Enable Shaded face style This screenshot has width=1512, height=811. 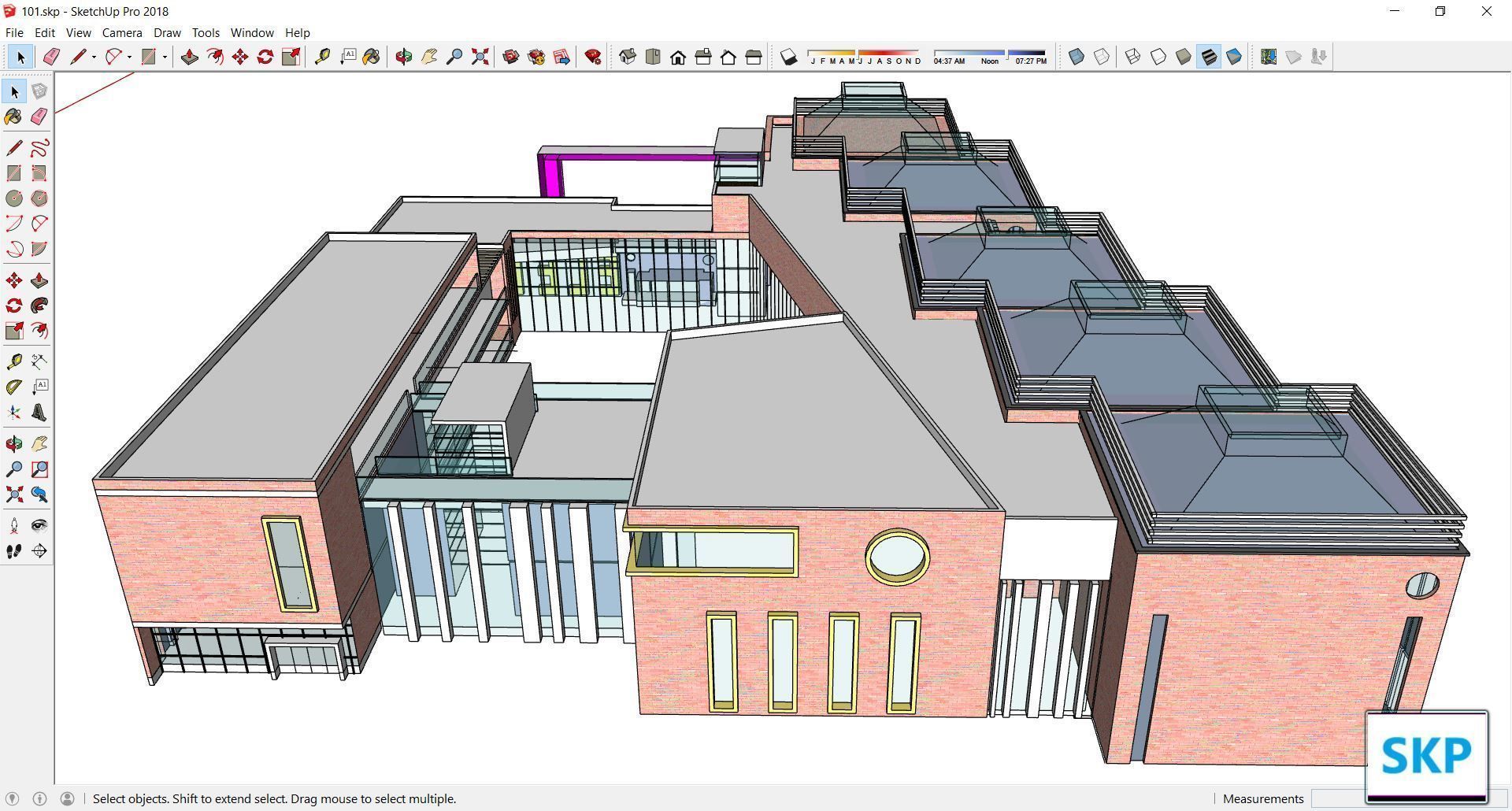click(1184, 57)
